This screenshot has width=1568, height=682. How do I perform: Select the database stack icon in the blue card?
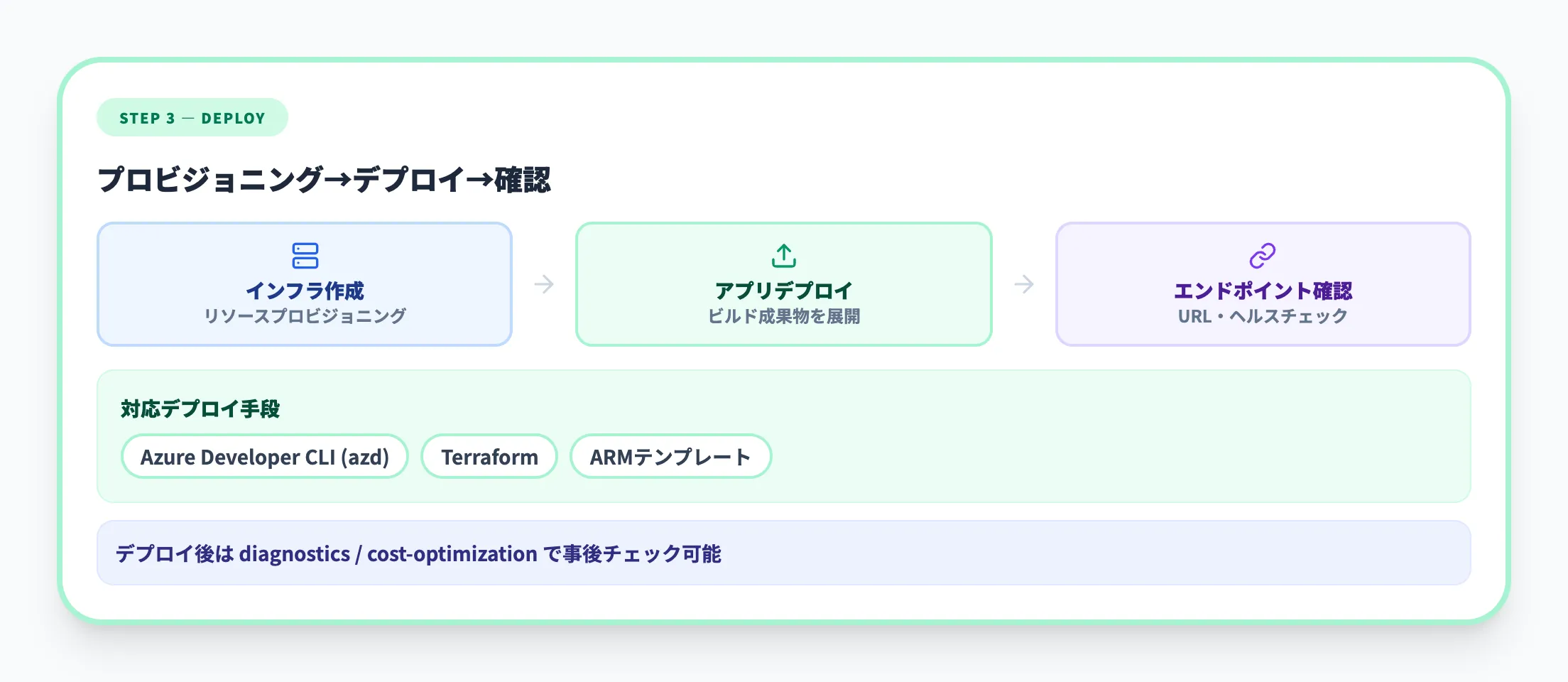click(x=305, y=256)
